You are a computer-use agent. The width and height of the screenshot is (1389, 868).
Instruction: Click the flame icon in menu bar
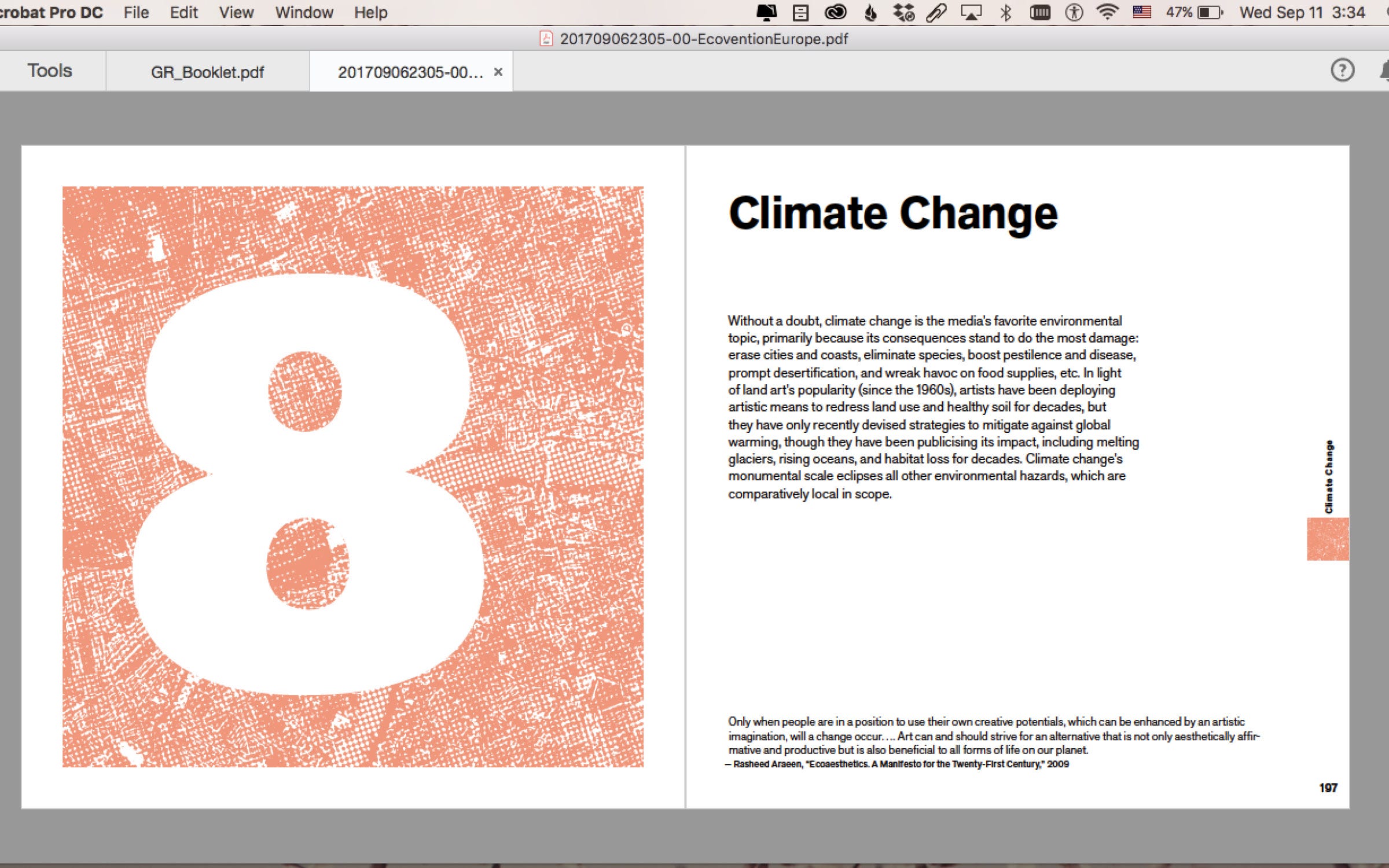click(x=870, y=12)
